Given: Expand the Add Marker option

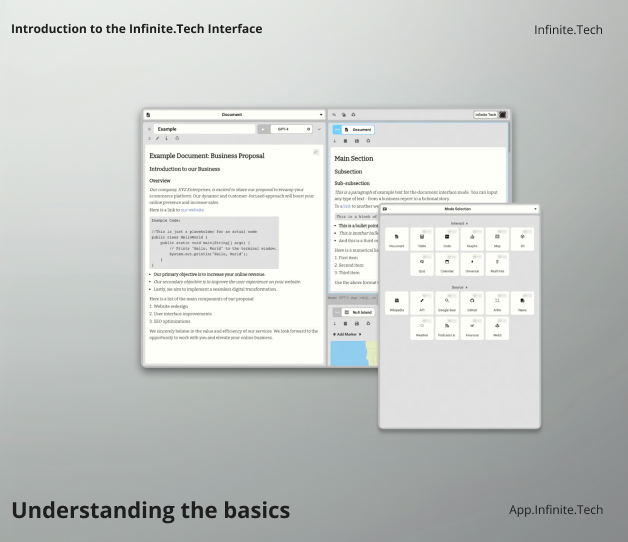Looking at the screenshot, I should coord(347,334).
